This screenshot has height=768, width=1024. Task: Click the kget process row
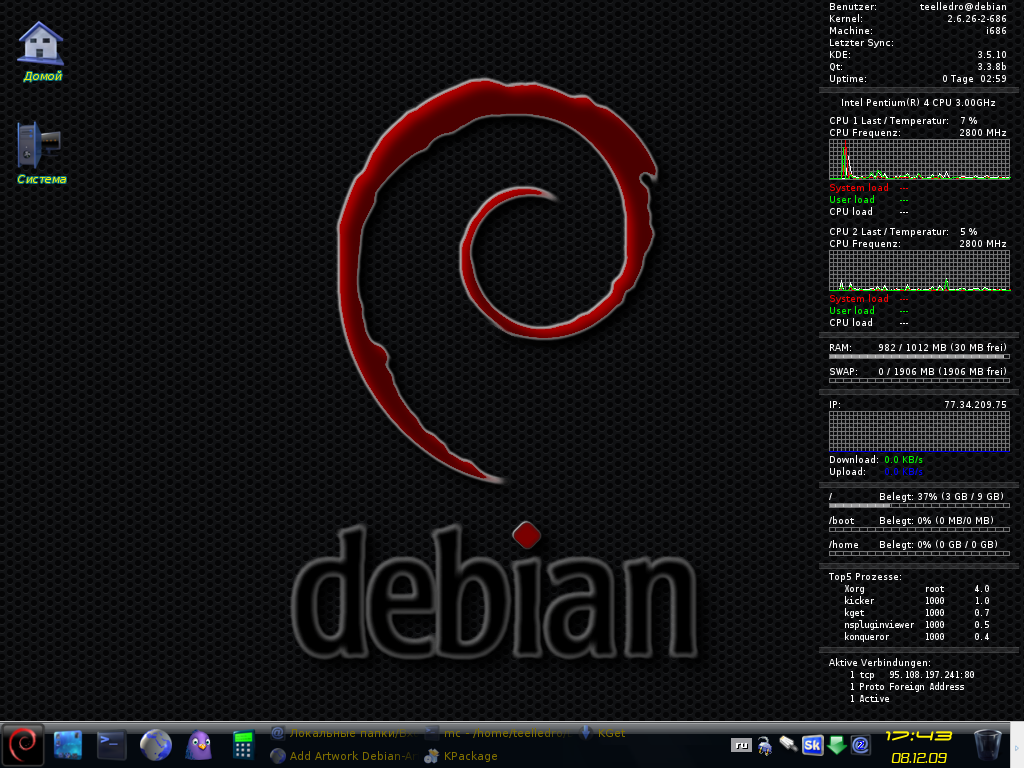pyautogui.click(x=916, y=613)
